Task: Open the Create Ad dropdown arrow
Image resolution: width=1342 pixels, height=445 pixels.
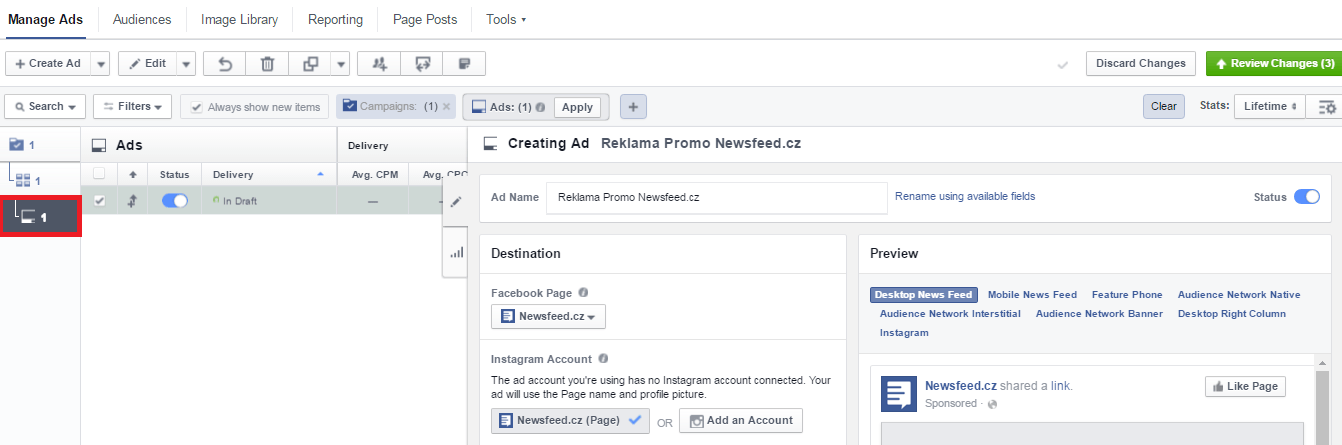Action: [100, 63]
